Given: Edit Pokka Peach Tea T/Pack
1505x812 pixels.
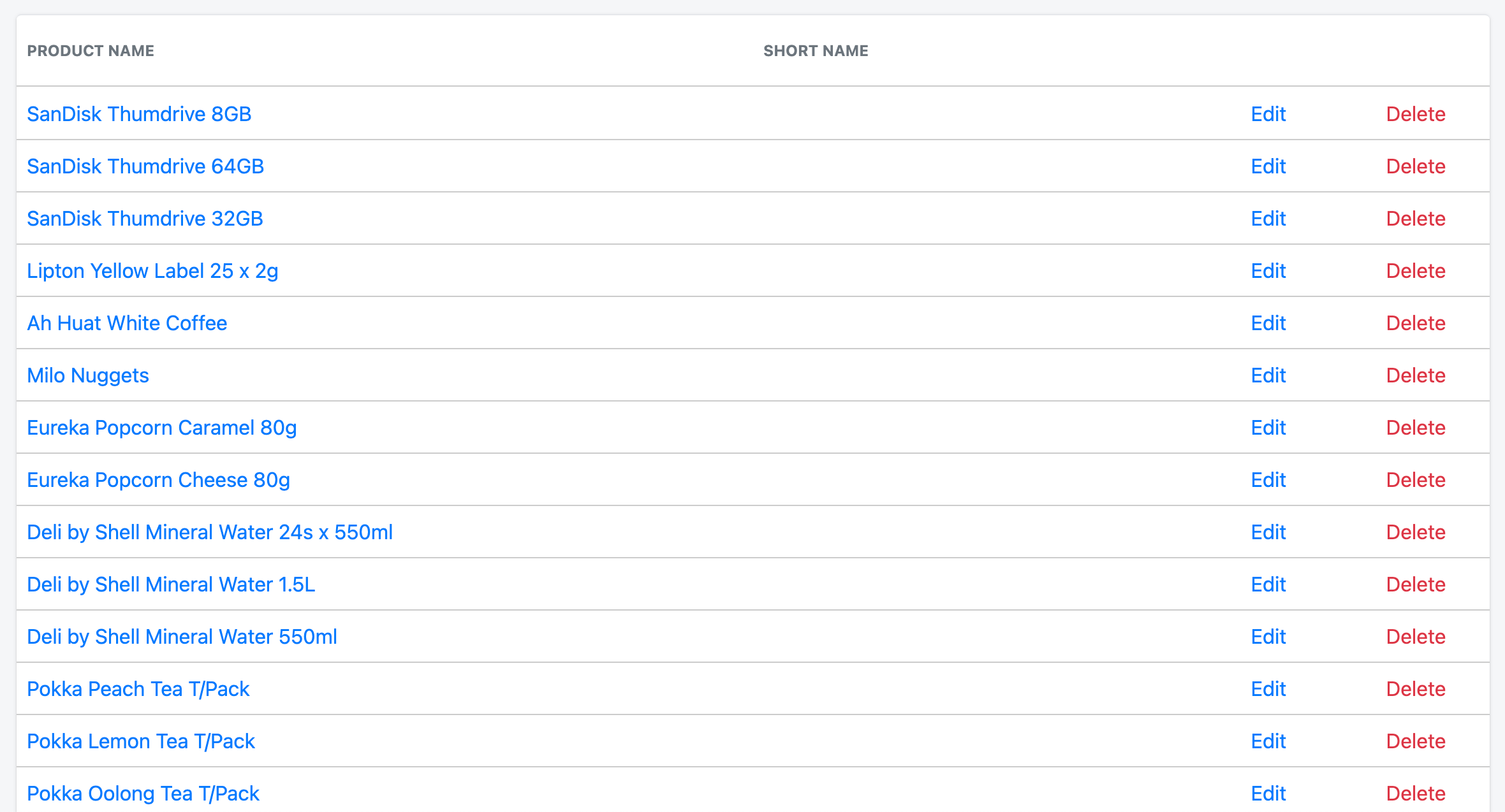Looking at the screenshot, I should pyautogui.click(x=1268, y=689).
